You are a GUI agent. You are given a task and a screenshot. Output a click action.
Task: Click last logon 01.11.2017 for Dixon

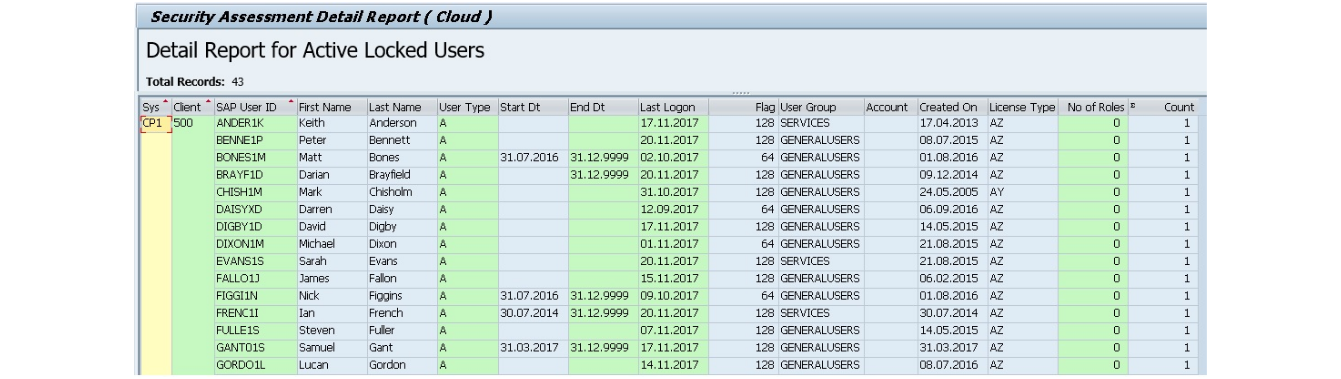point(673,243)
